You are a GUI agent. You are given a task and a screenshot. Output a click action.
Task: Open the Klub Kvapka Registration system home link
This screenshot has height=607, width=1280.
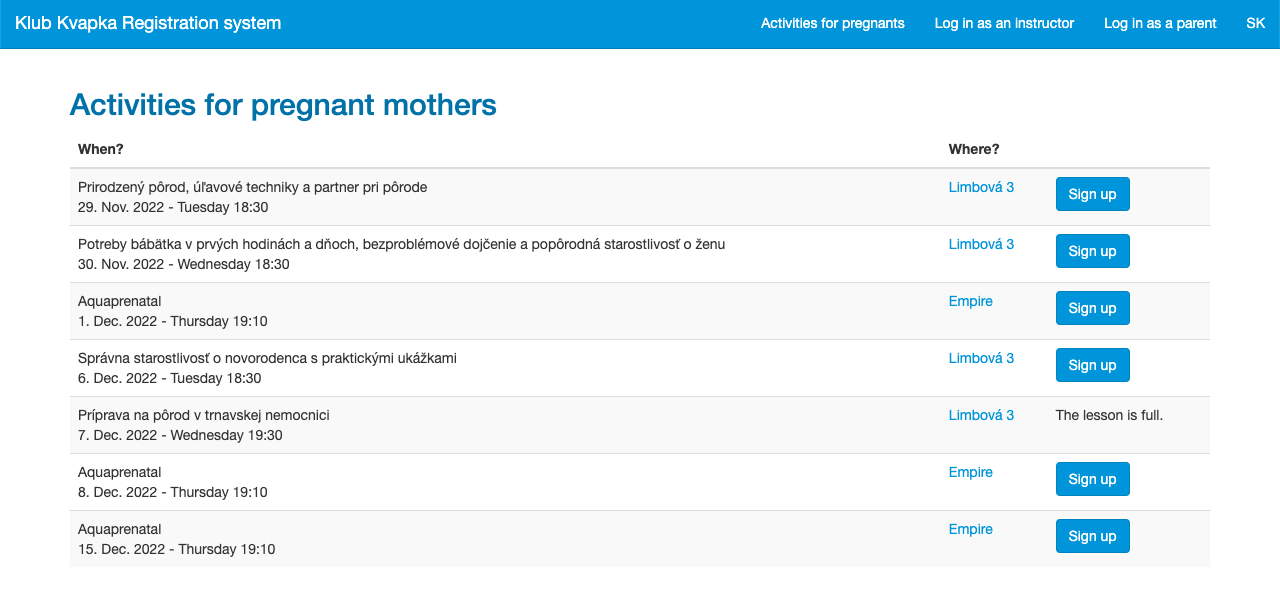tap(148, 23)
